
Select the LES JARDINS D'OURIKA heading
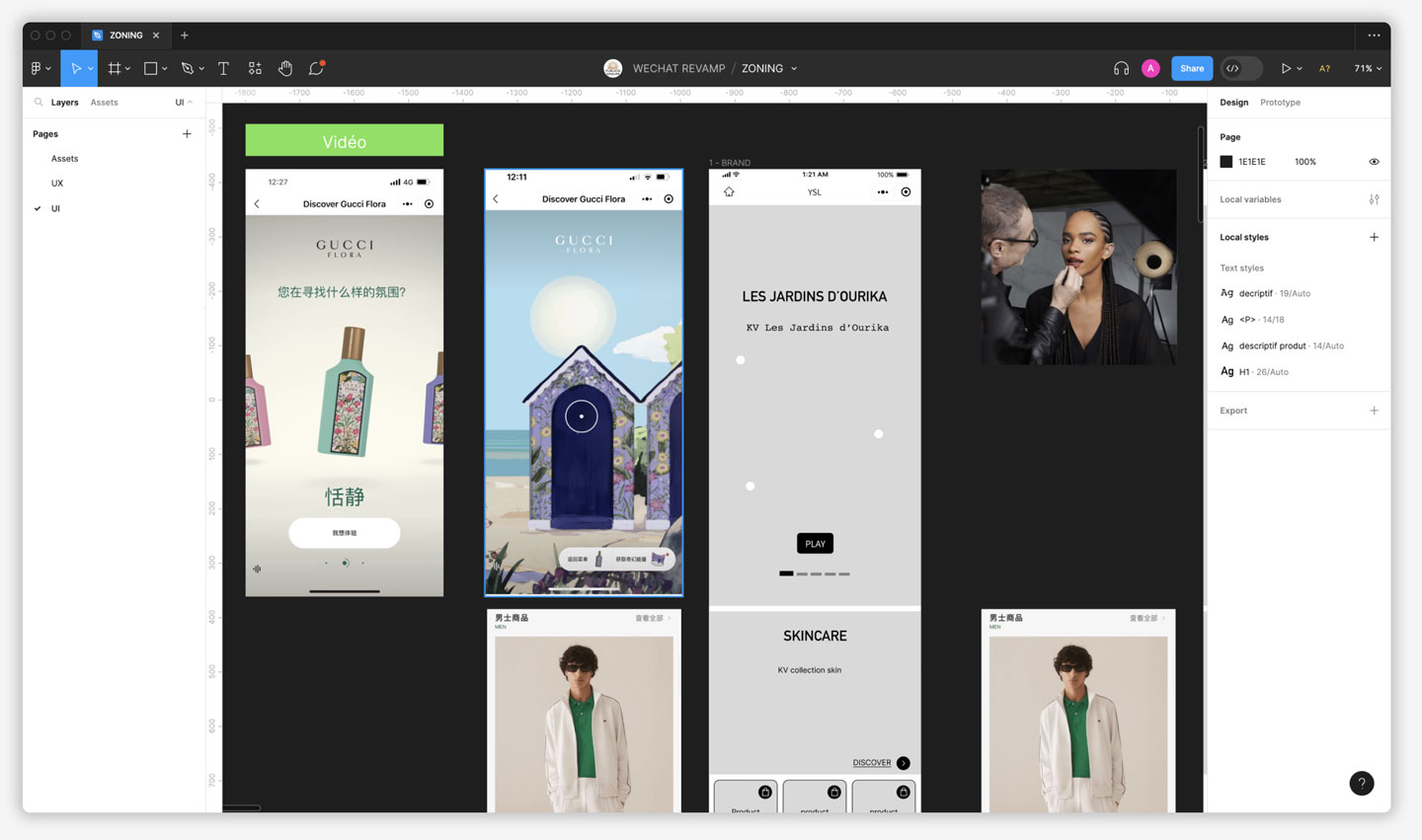(815, 296)
